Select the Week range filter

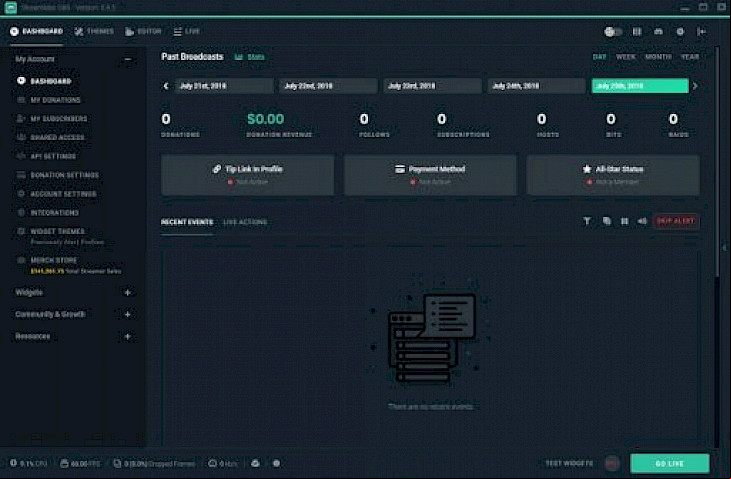[x=626, y=57]
